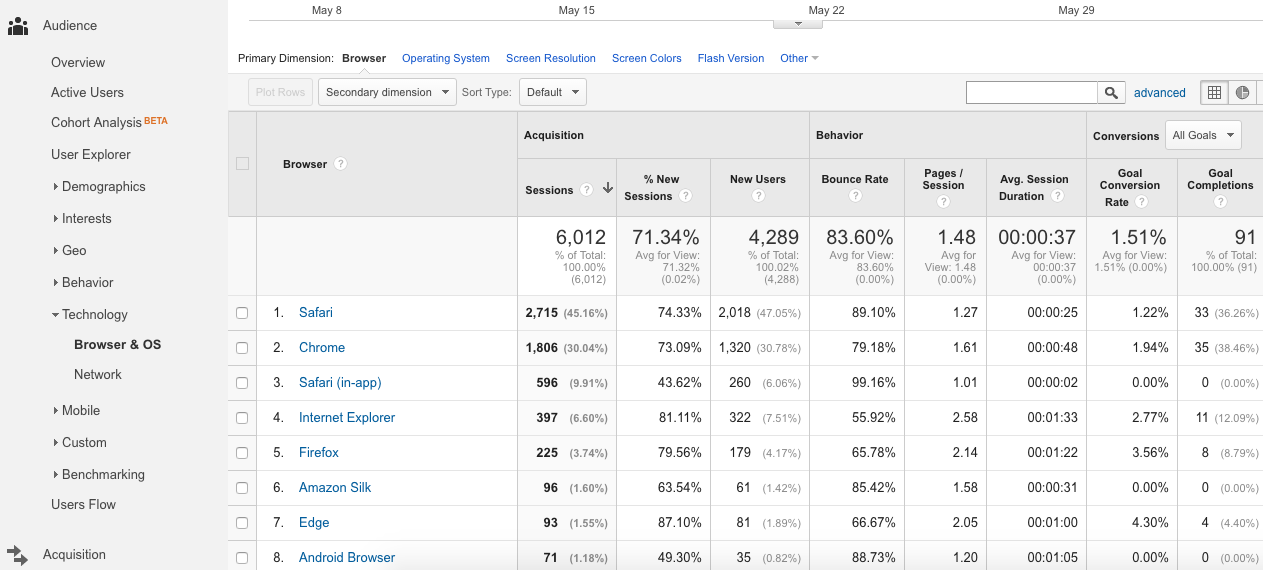Expand the Demographics section in sidebar
Image resolution: width=1263 pixels, height=570 pixels.
pos(103,187)
